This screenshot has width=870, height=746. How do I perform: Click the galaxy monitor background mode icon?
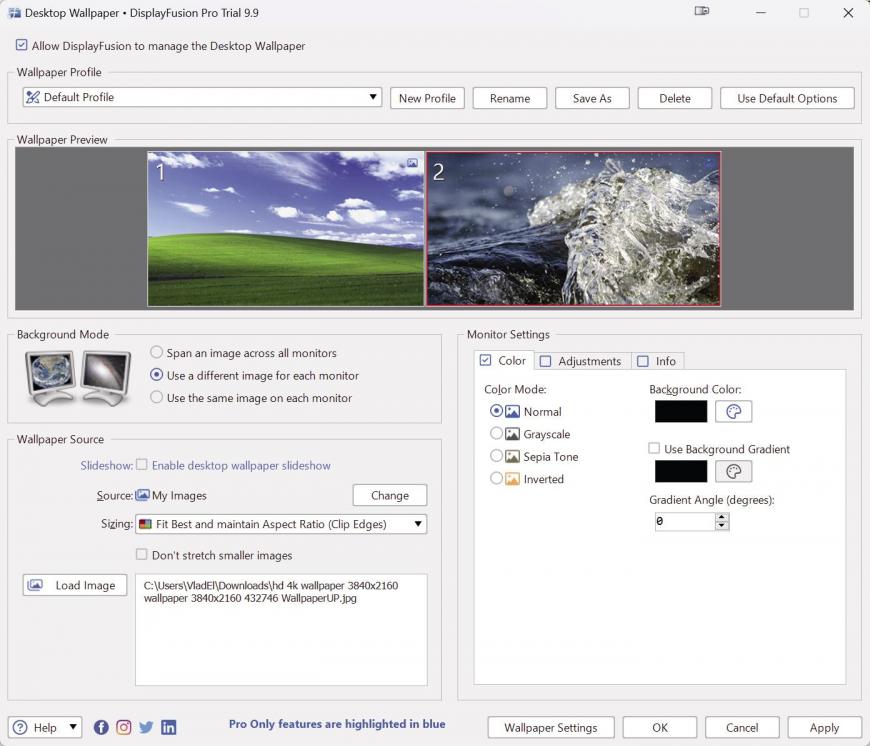point(105,378)
